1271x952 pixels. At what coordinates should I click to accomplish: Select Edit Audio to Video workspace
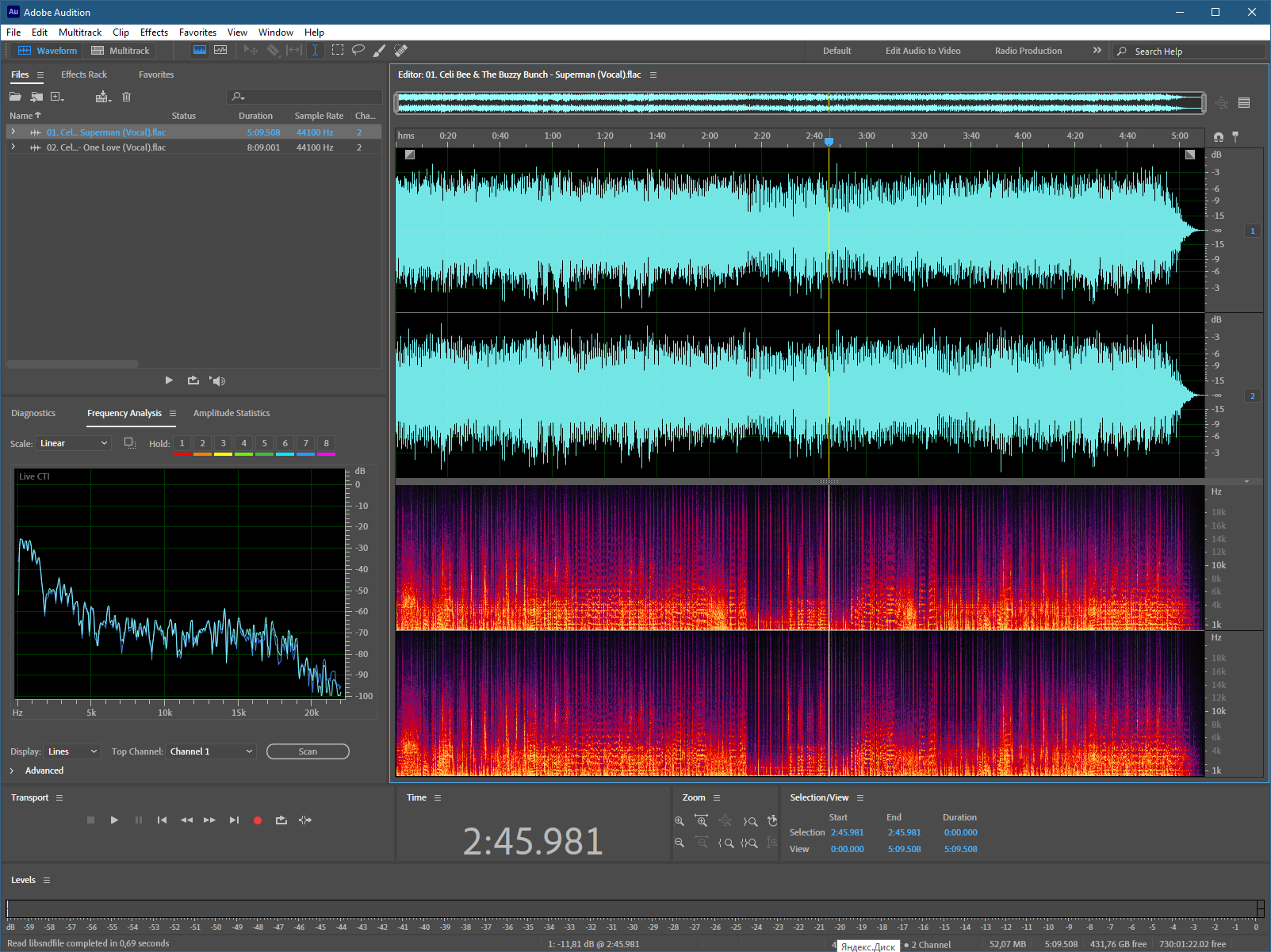click(x=923, y=51)
